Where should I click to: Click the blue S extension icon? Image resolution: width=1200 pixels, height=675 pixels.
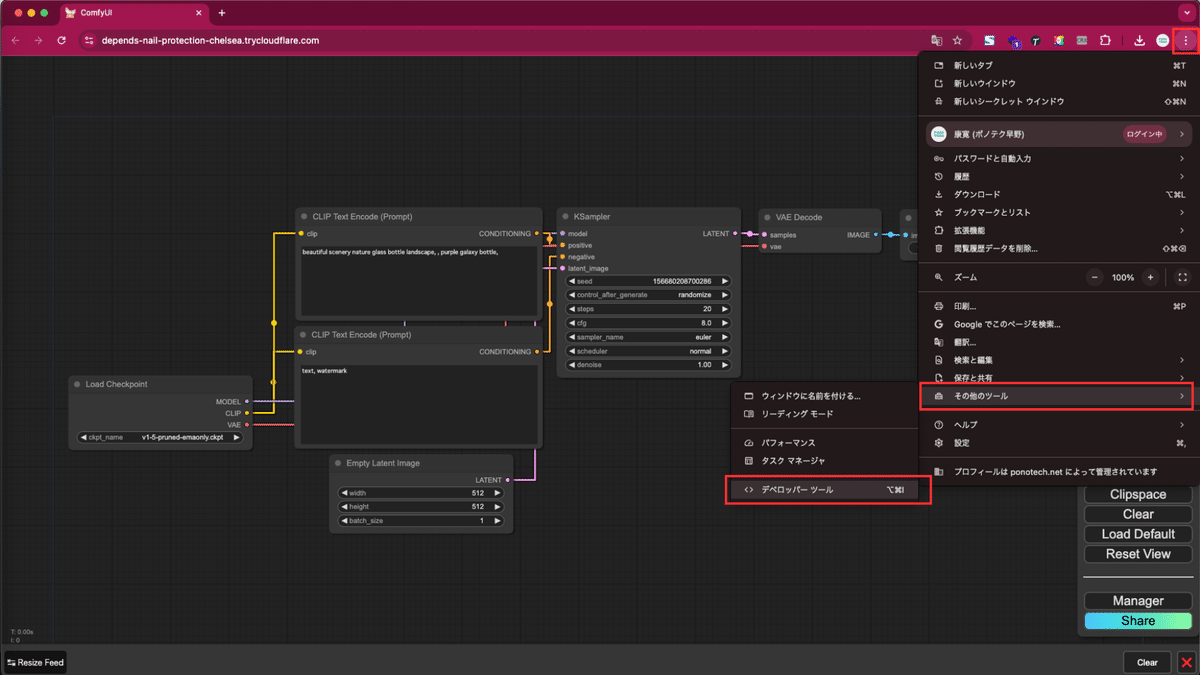pos(989,41)
